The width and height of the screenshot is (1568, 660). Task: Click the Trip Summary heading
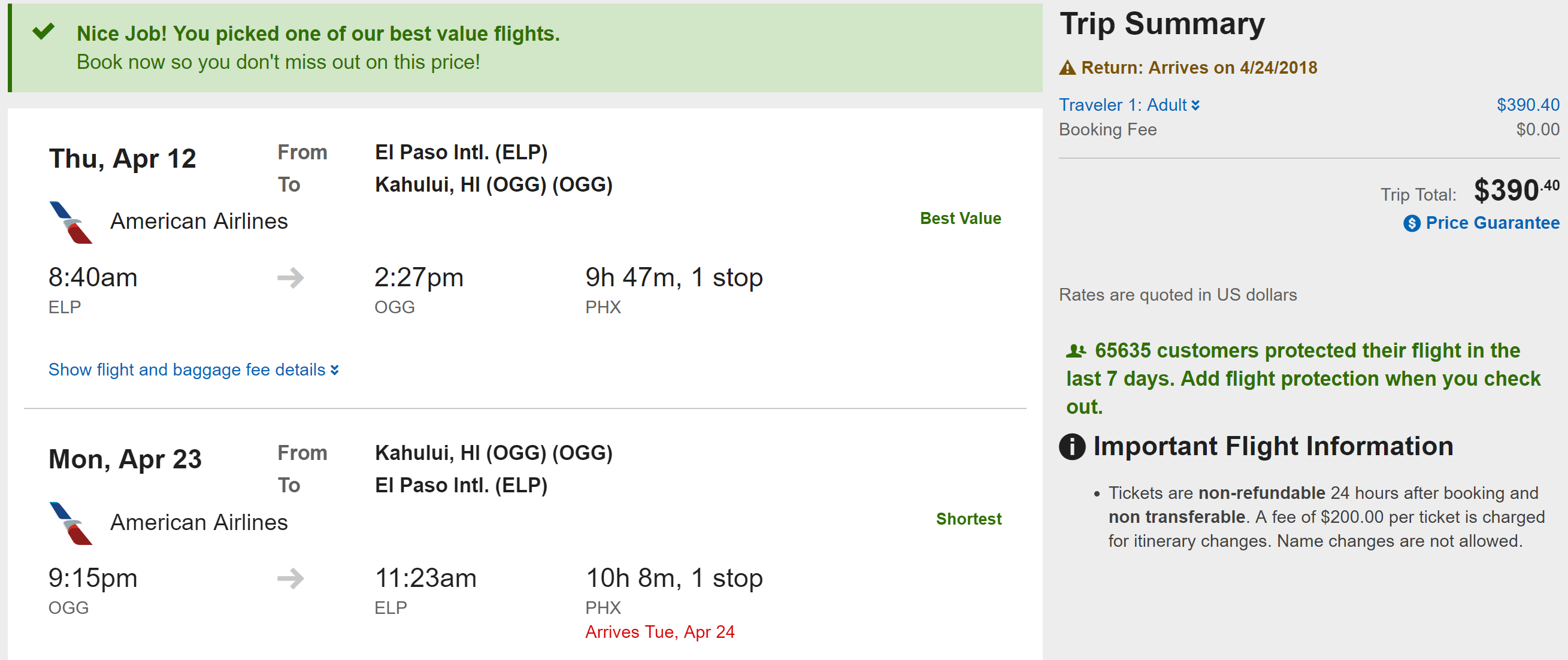1162,25
